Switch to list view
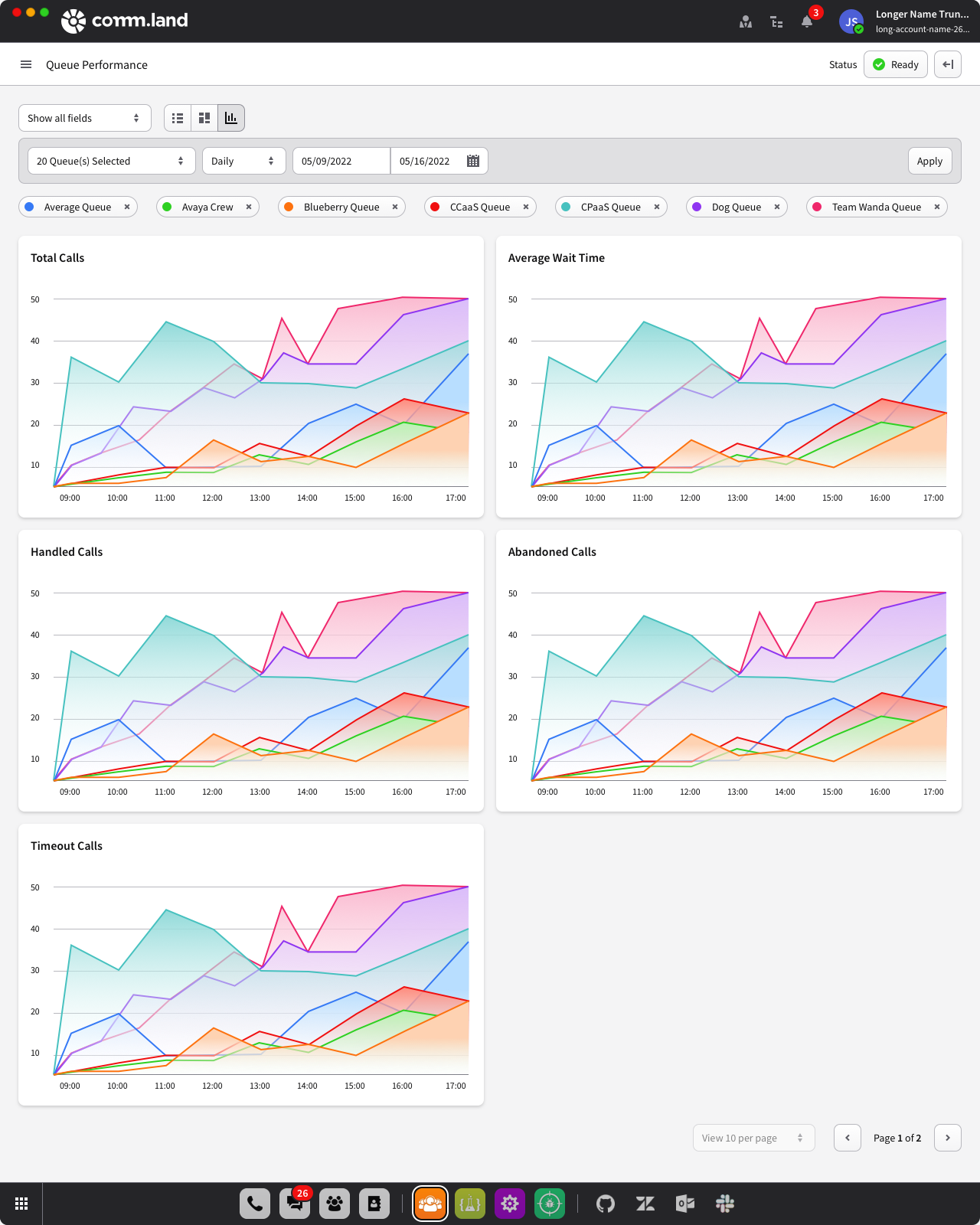The height and width of the screenshot is (1225, 980). [x=178, y=118]
